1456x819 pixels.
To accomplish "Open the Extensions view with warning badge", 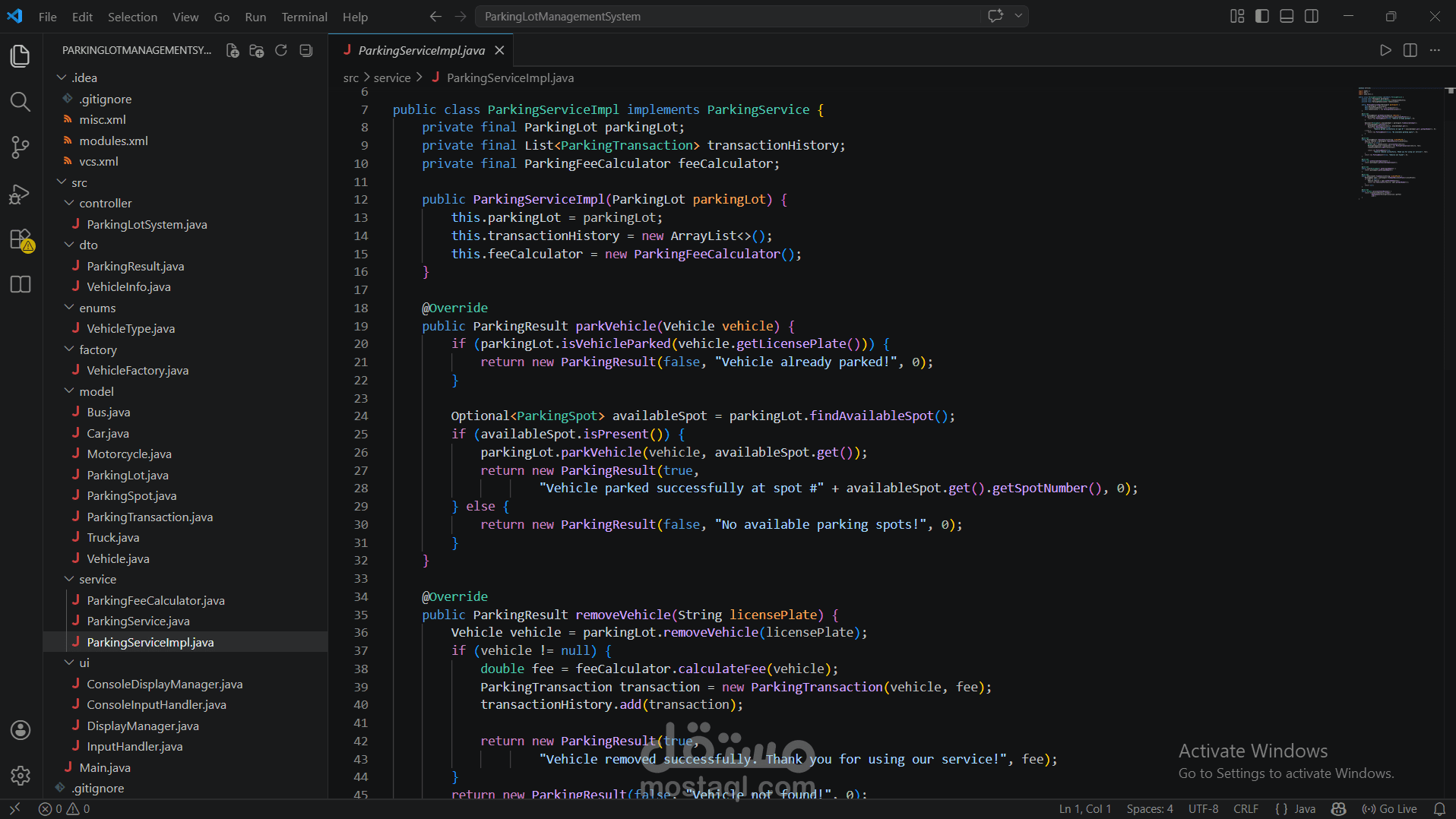I will click(x=21, y=239).
